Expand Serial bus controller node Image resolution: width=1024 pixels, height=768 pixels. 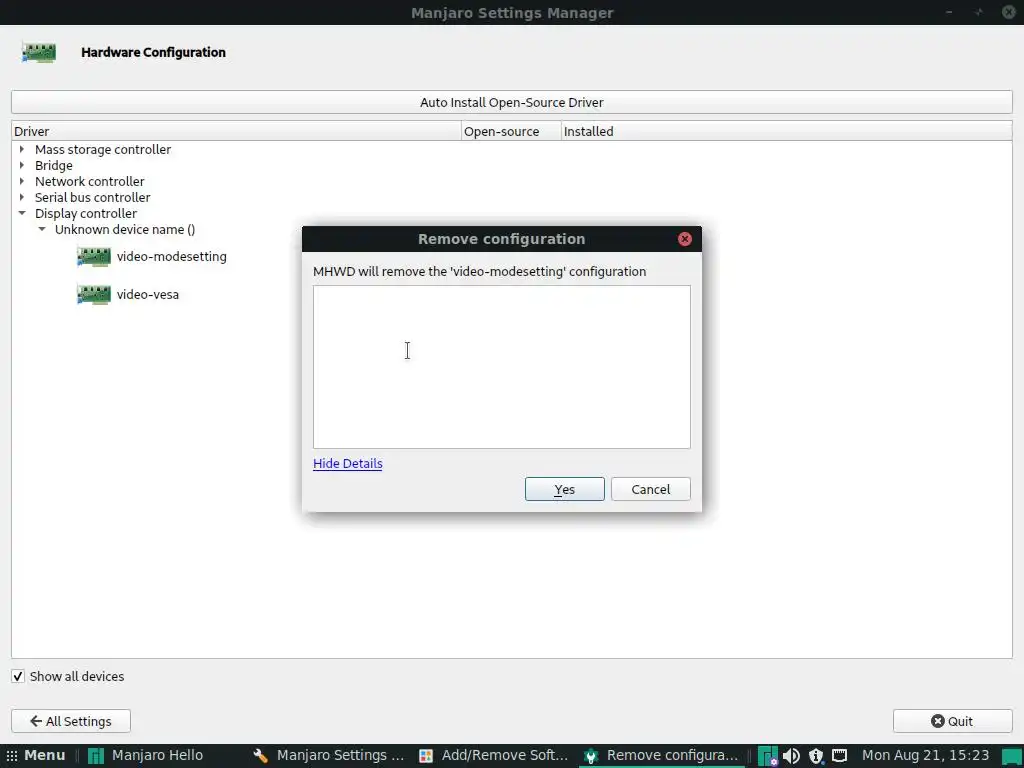[22, 197]
